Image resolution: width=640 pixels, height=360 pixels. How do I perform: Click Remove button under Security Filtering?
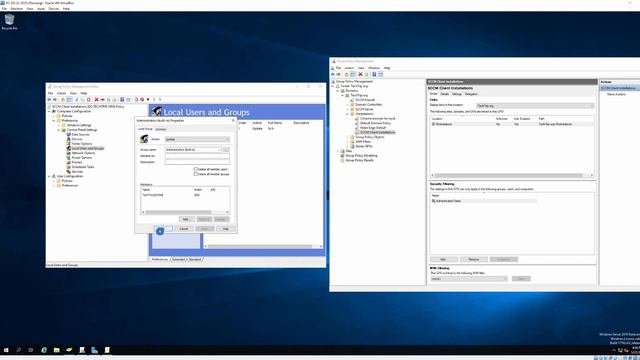tap(473, 259)
